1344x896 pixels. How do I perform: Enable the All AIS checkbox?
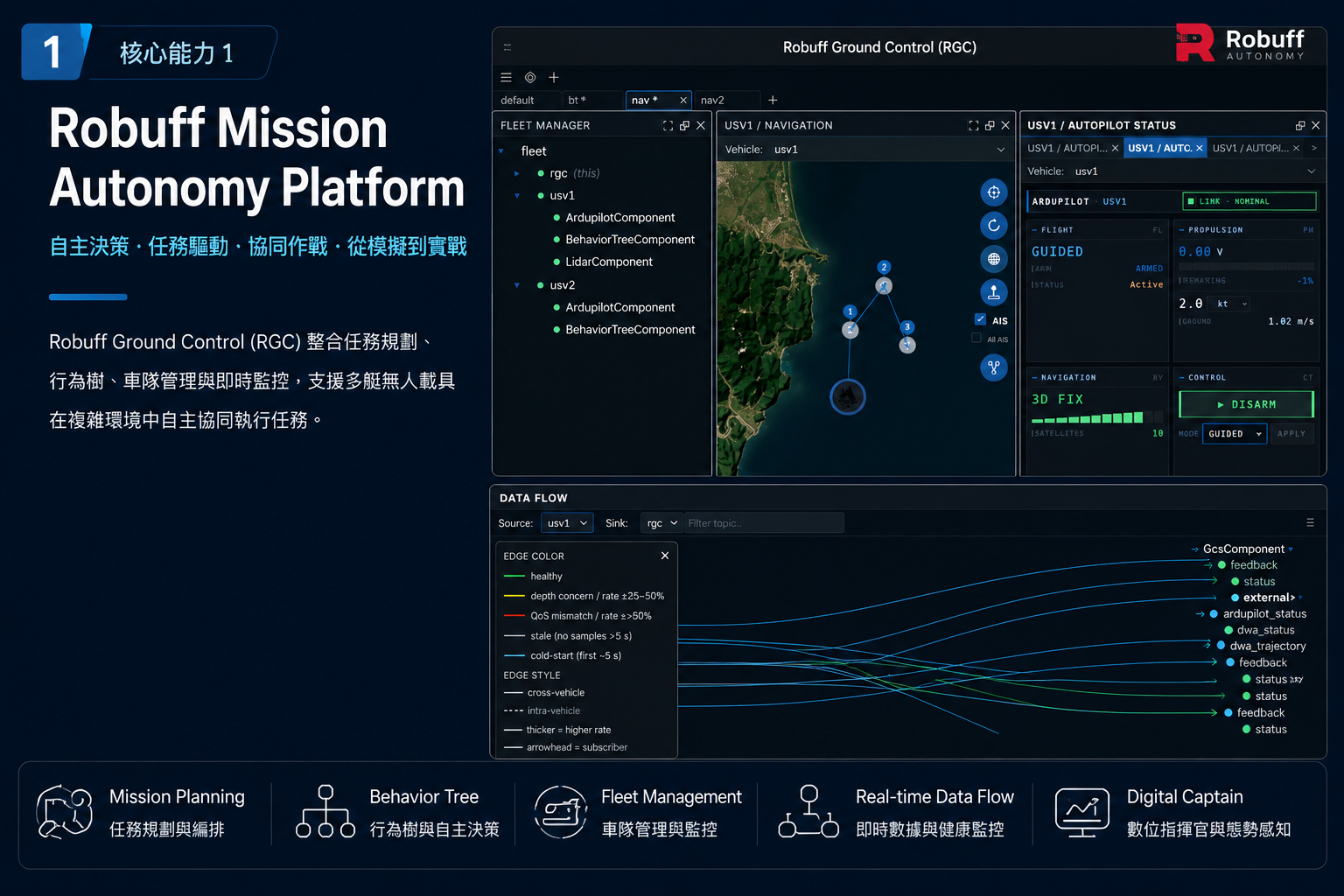pos(976,339)
